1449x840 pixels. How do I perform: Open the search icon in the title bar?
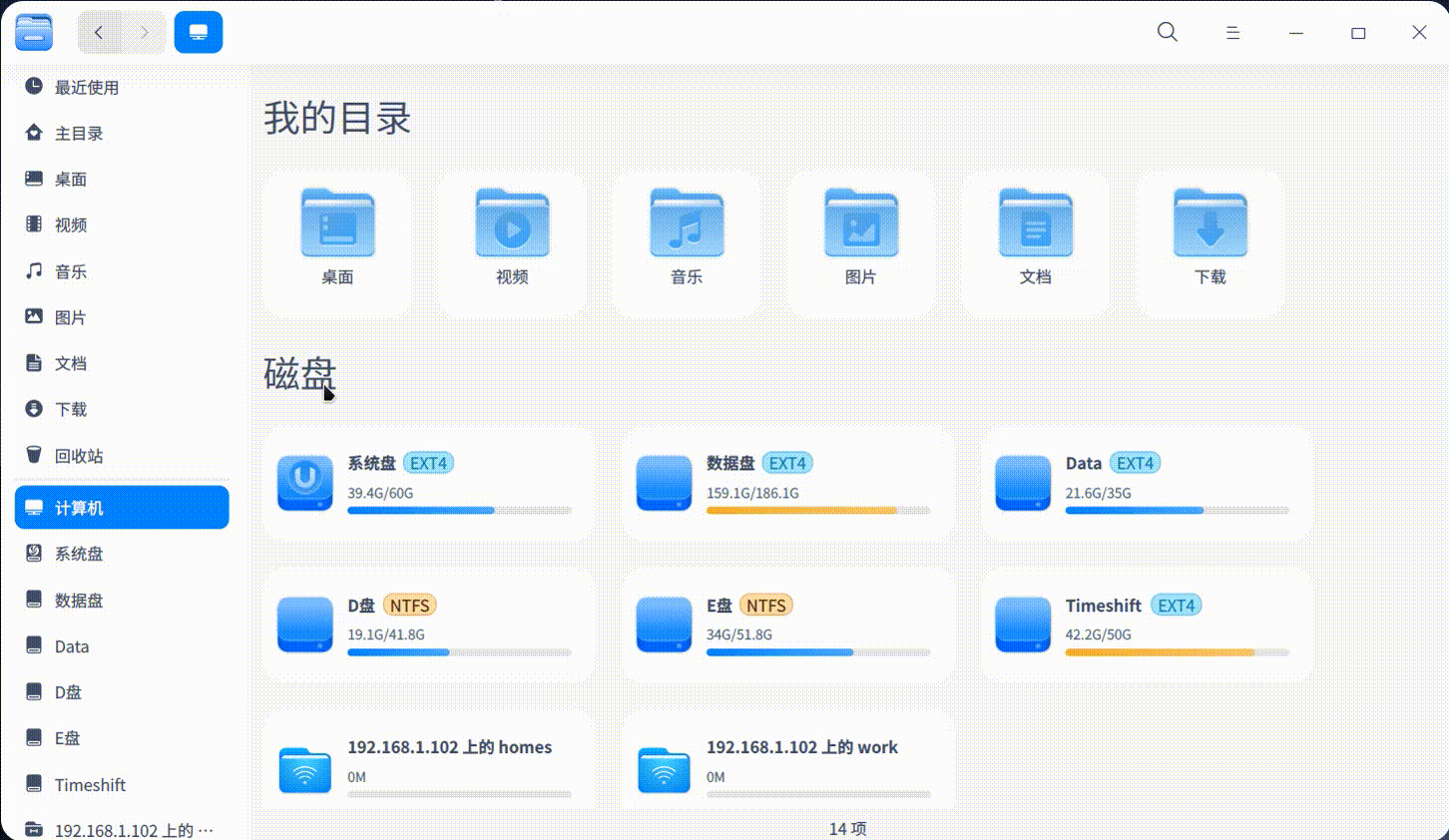click(x=1167, y=32)
